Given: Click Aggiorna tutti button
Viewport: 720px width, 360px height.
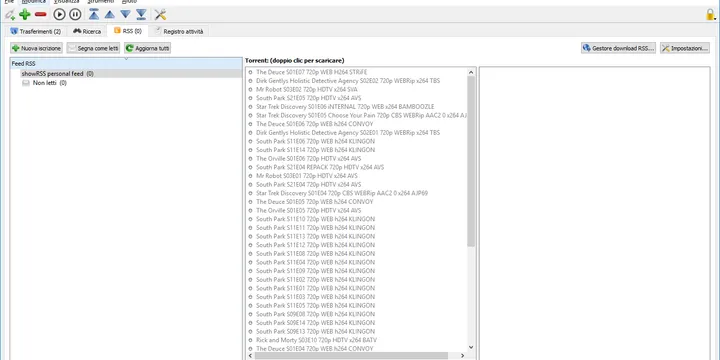Looking at the screenshot, I should 147,48.
